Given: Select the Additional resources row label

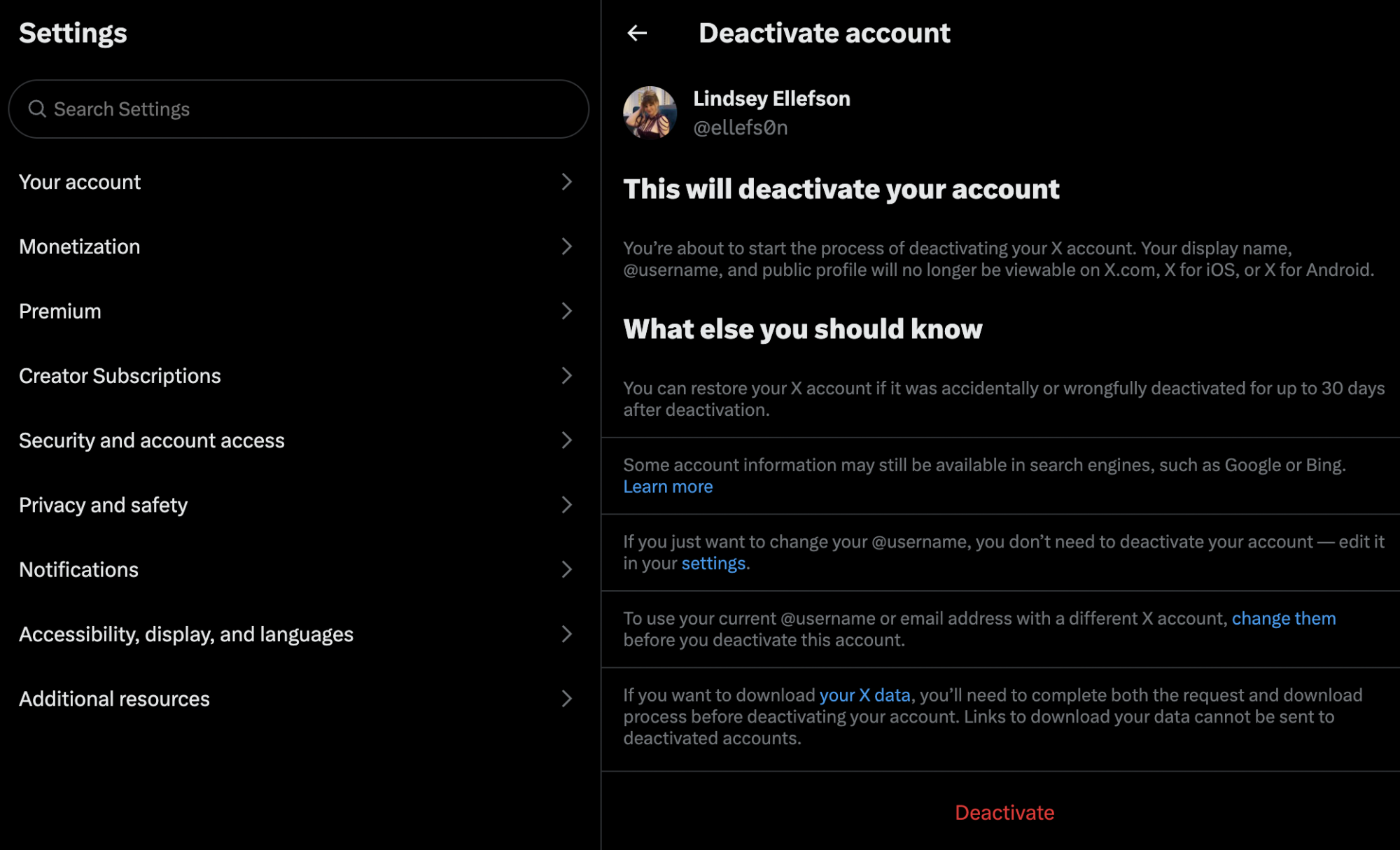Looking at the screenshot, I should 114,699.
